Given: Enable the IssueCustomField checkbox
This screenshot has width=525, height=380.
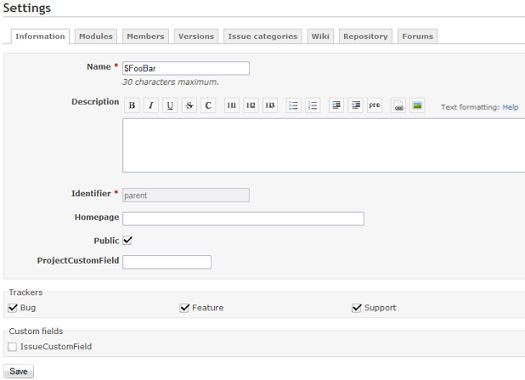Looking at the screenshot, I should (x=12, y=347).
